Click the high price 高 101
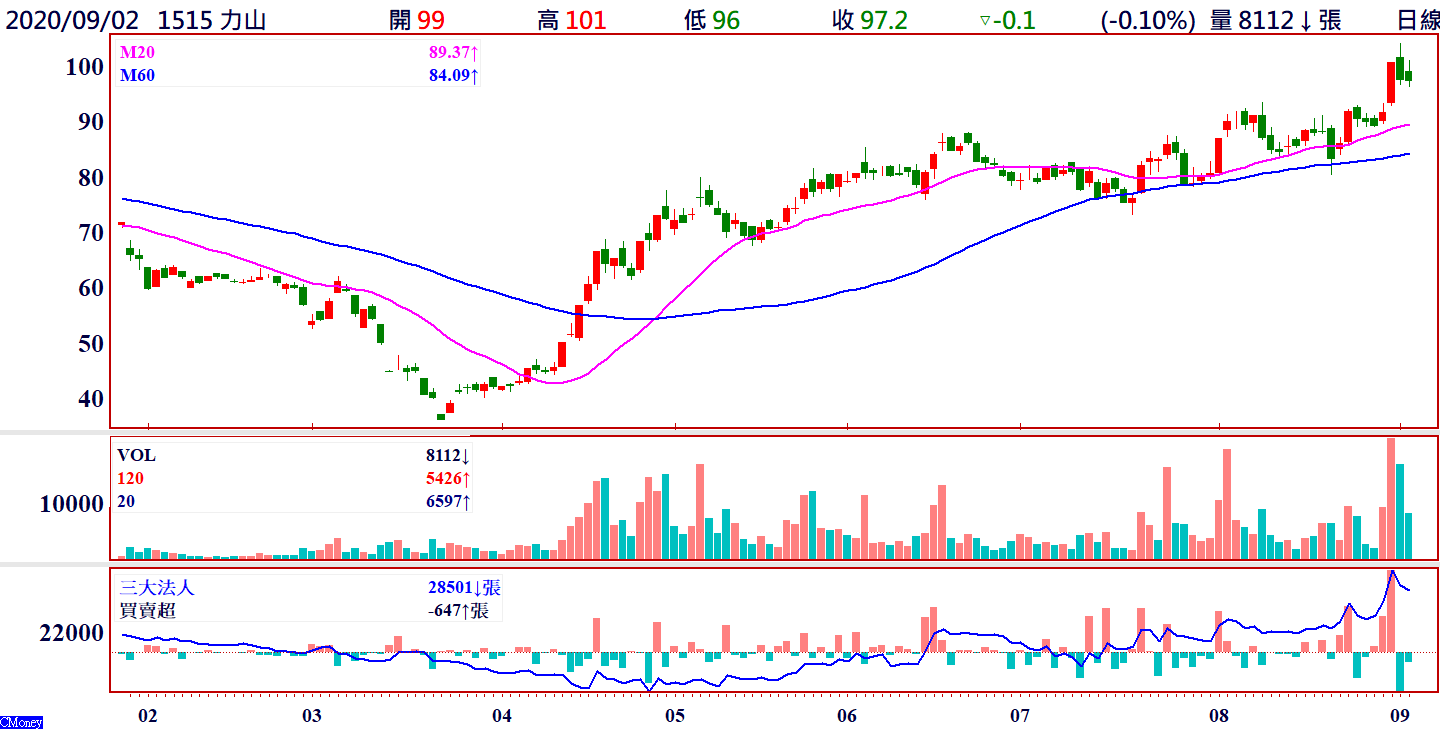1440x750 pixels. (572, 20)
